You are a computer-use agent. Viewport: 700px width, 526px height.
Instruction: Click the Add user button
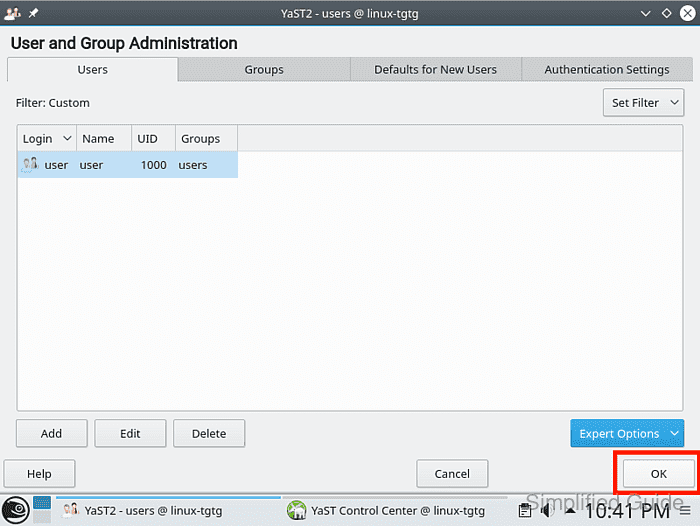click(52, 433)
